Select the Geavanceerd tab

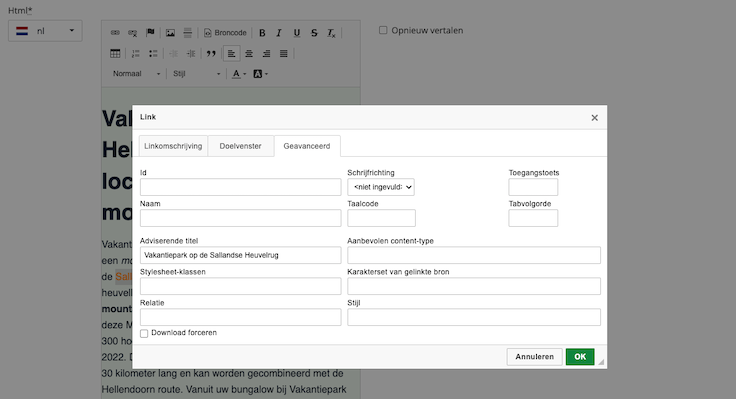click(x=307, y=146)
